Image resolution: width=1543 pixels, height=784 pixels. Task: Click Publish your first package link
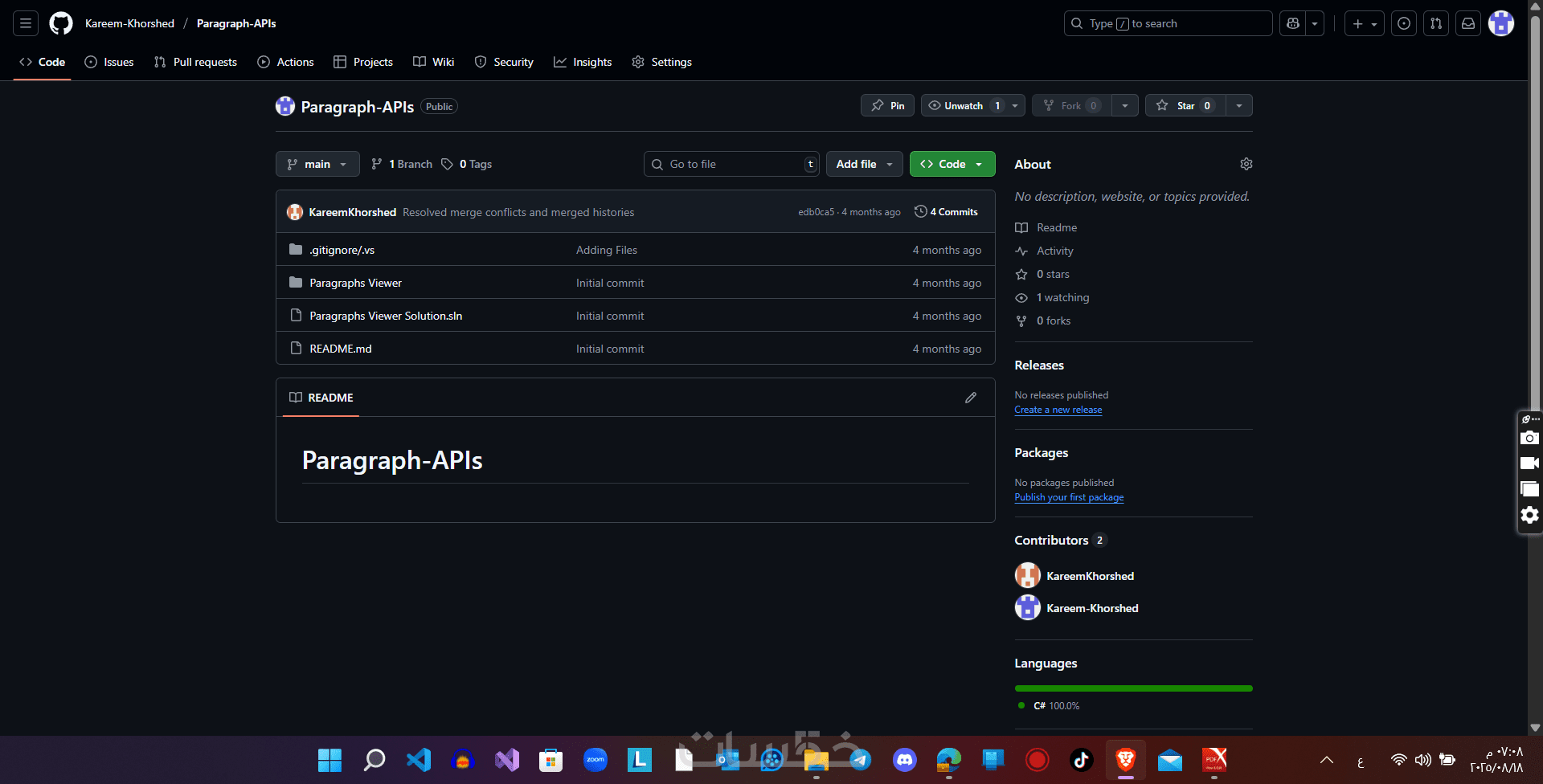[1070, 497]
